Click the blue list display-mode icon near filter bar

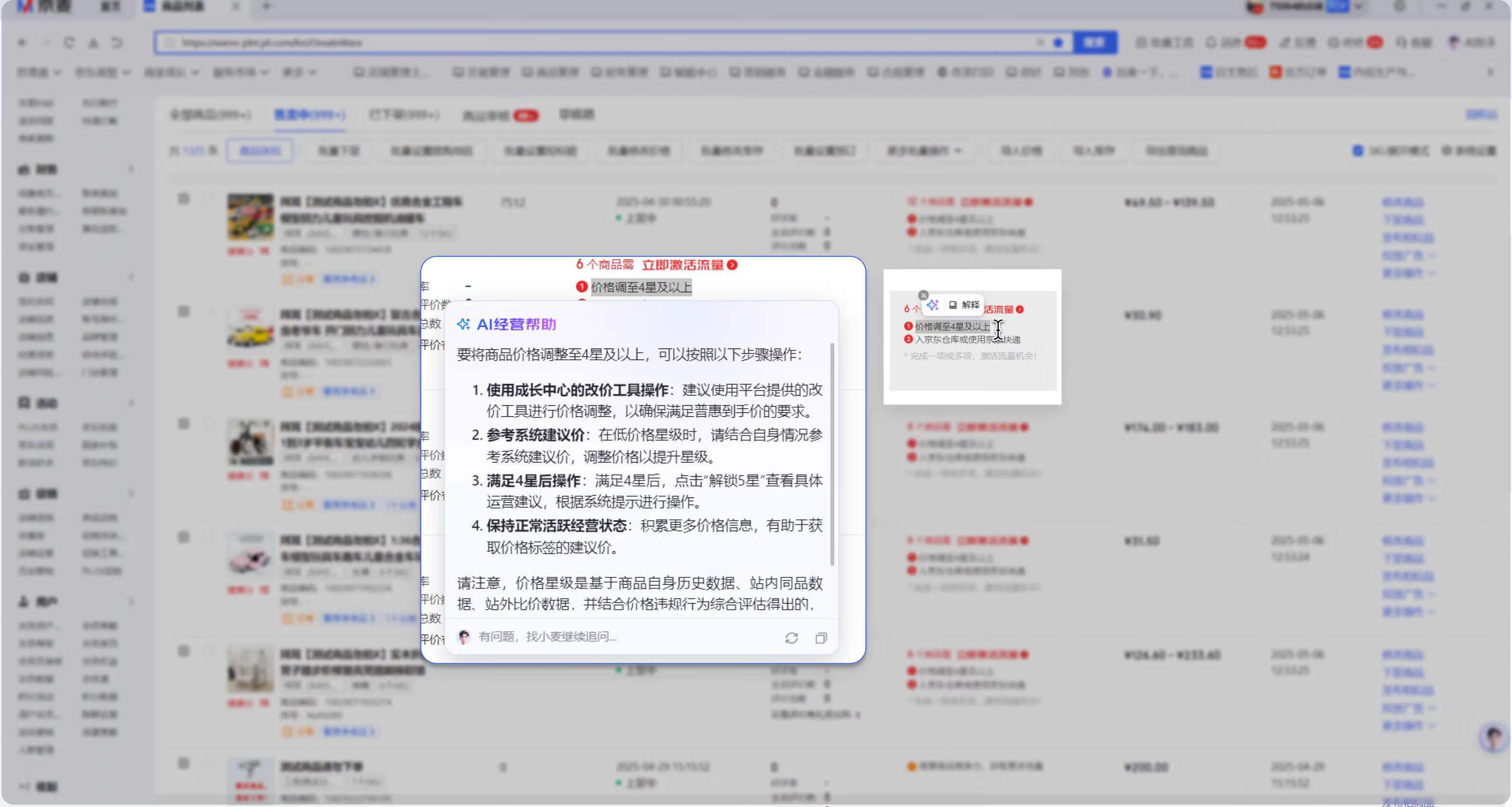[x=1357, y=150]
